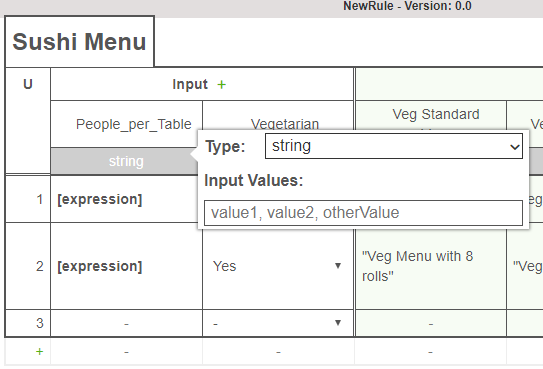The height and width of the screenshot is (369, 543).
Task: Select the People_per_Table column header
Action: click(134, 124)
